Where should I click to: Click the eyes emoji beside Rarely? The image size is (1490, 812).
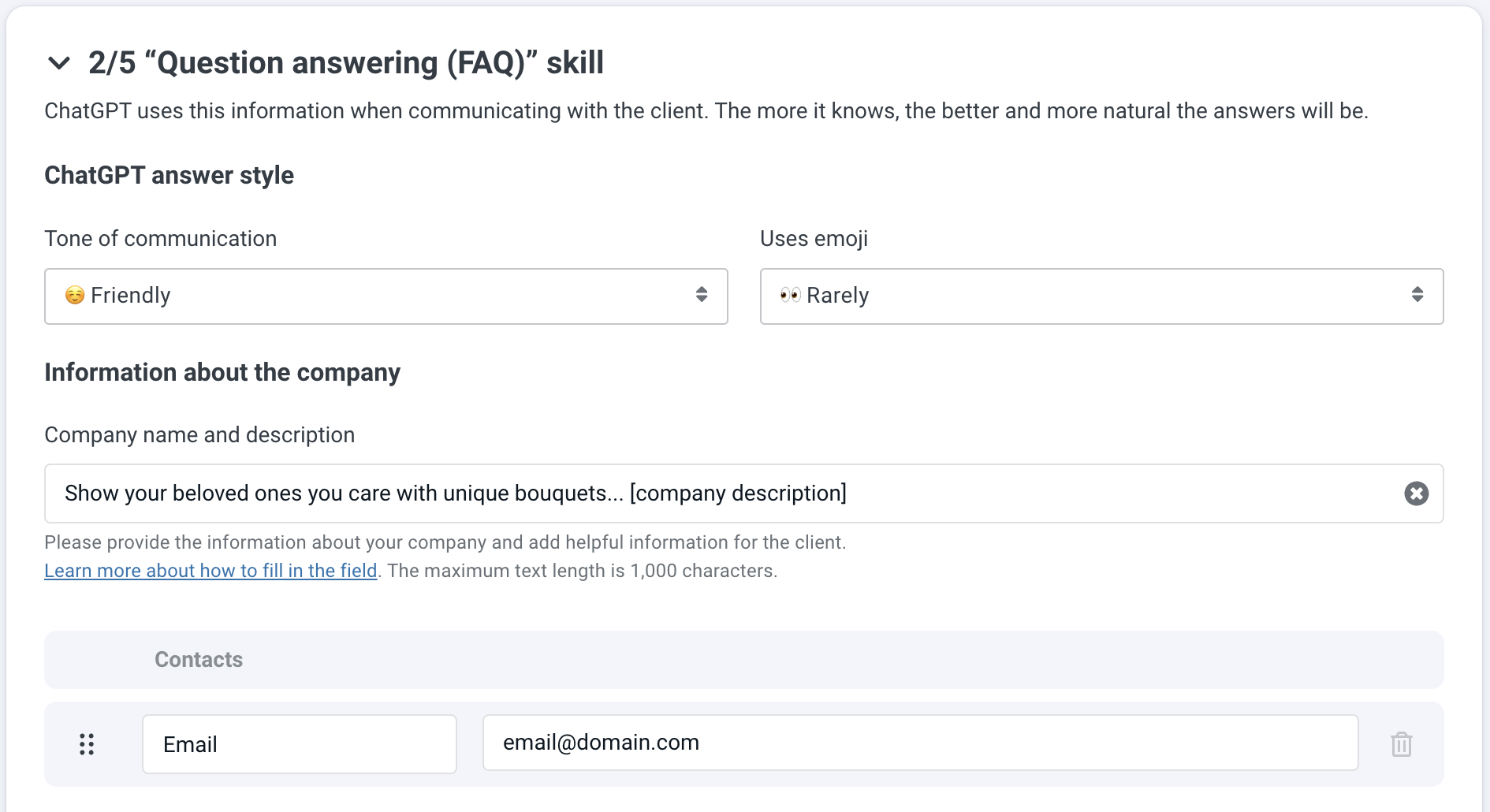tap(790, 296)
